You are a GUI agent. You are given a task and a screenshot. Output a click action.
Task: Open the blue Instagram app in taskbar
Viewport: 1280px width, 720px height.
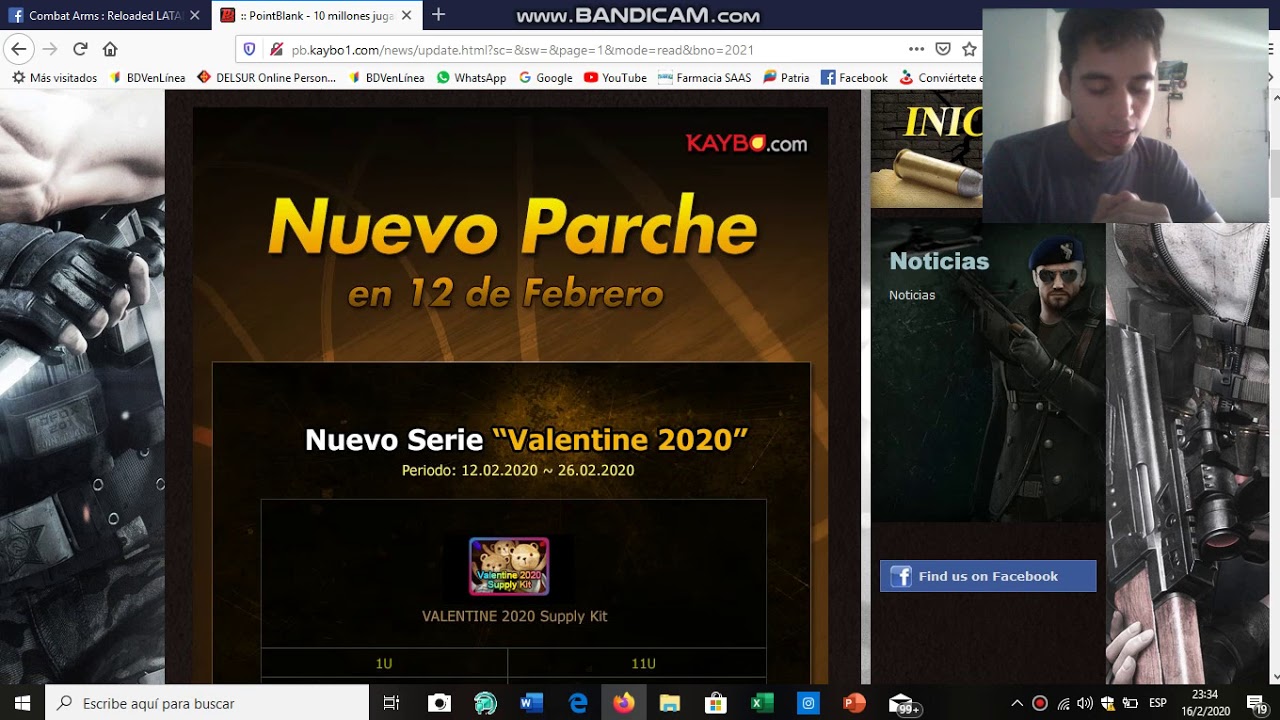808,703
